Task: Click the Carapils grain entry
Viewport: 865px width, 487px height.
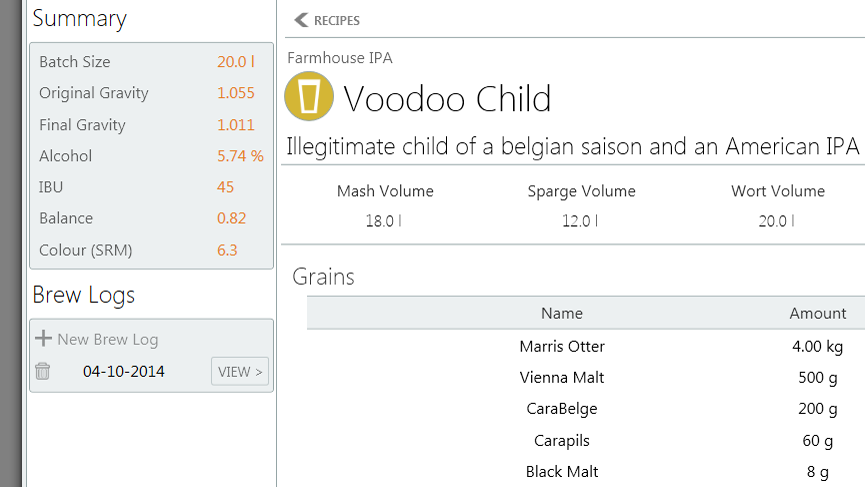Action: click(x=562, y=441)
